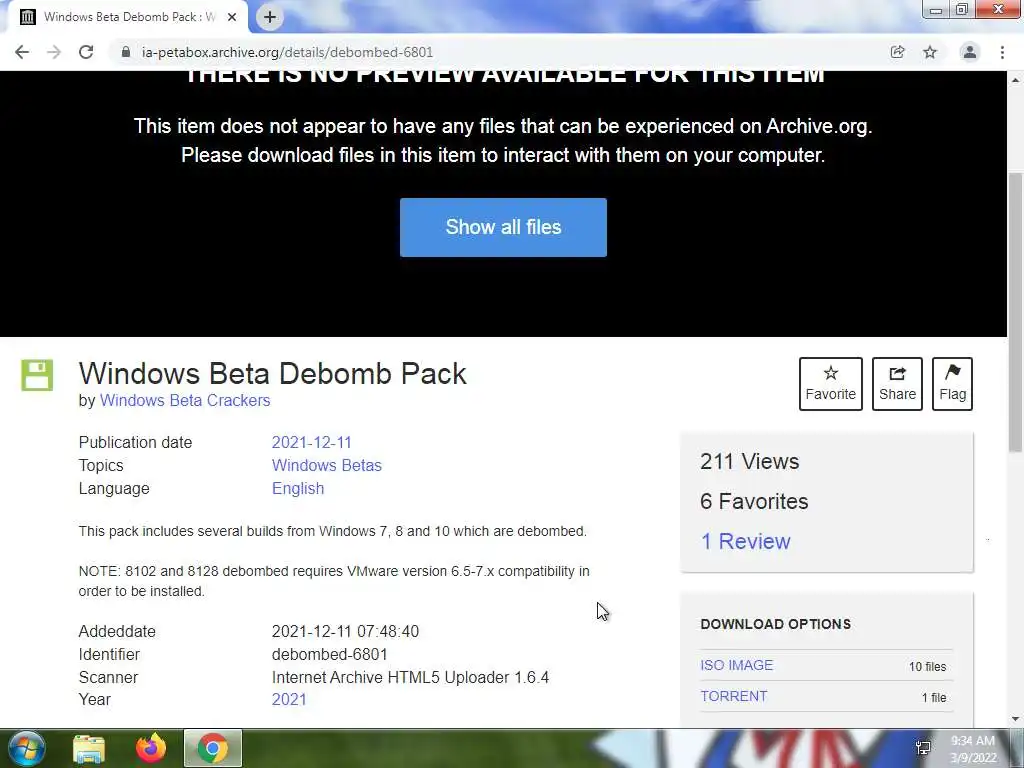Click the Favorite star button

tap(831, 384)
